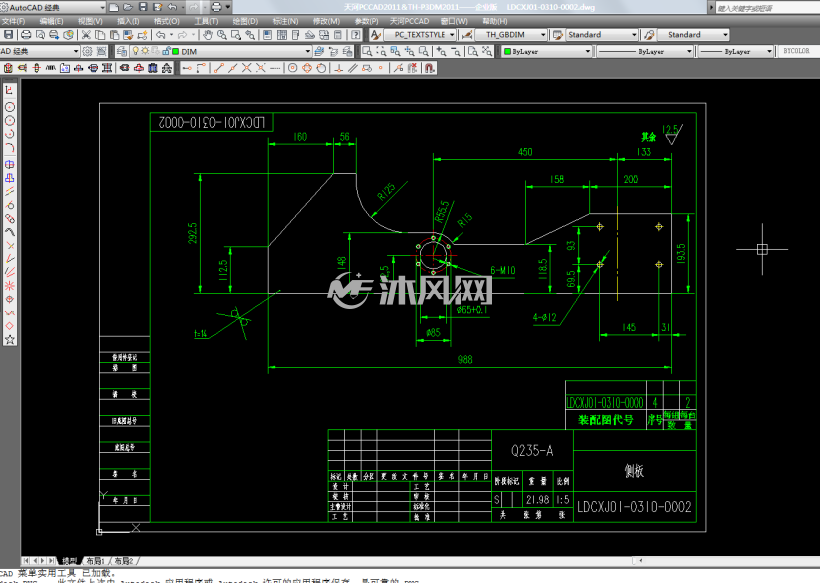Viewport: 820px width, 583px height.
Task: Click the green color swatch of DIM layer
Action: 176,51
